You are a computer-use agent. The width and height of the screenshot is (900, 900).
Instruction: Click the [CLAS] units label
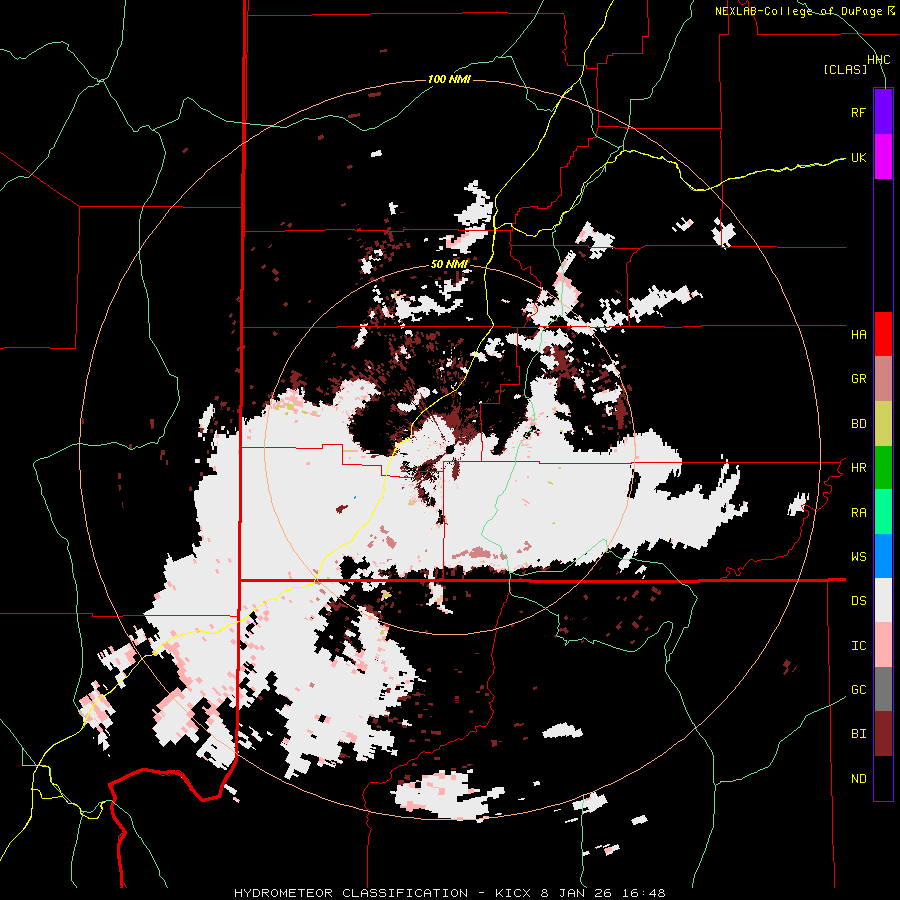845,69
